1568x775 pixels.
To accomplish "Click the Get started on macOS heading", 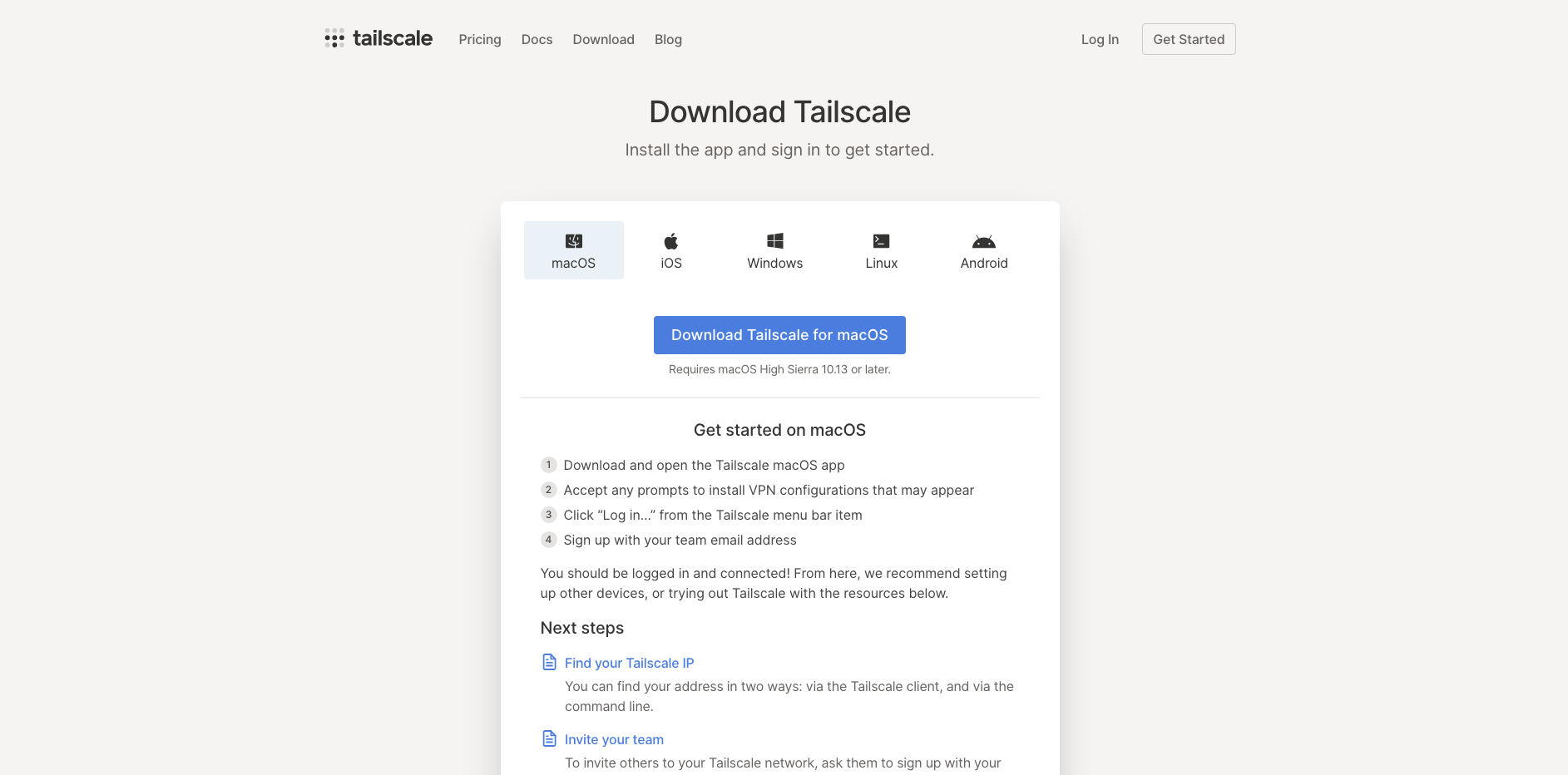I will point(779,430).
